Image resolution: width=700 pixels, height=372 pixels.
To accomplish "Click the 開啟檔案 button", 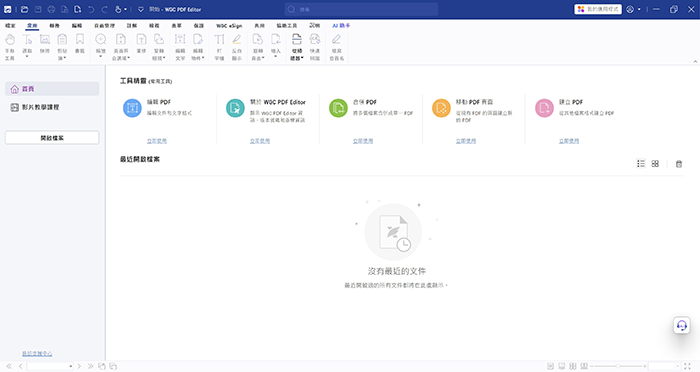I will coord(52,138).
